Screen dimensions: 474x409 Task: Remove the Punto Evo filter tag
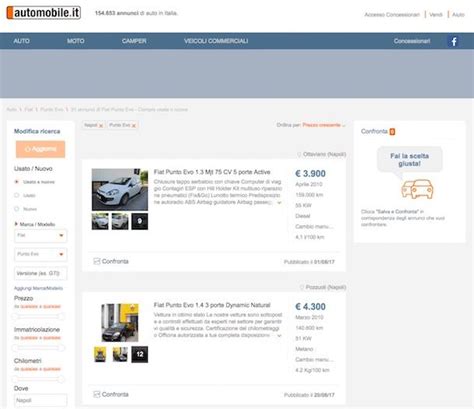click(134, 125)
